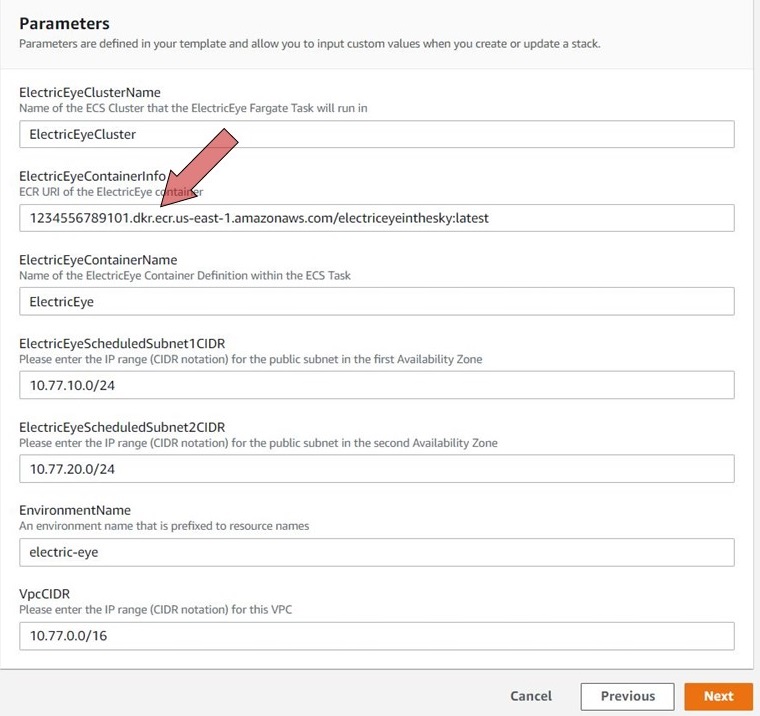Click the ElectricEyeScheduledSubnet2CIDR field with 10.77.20.0/24
This screenshot has height=716, width=760.
click(x=377, y=469)
